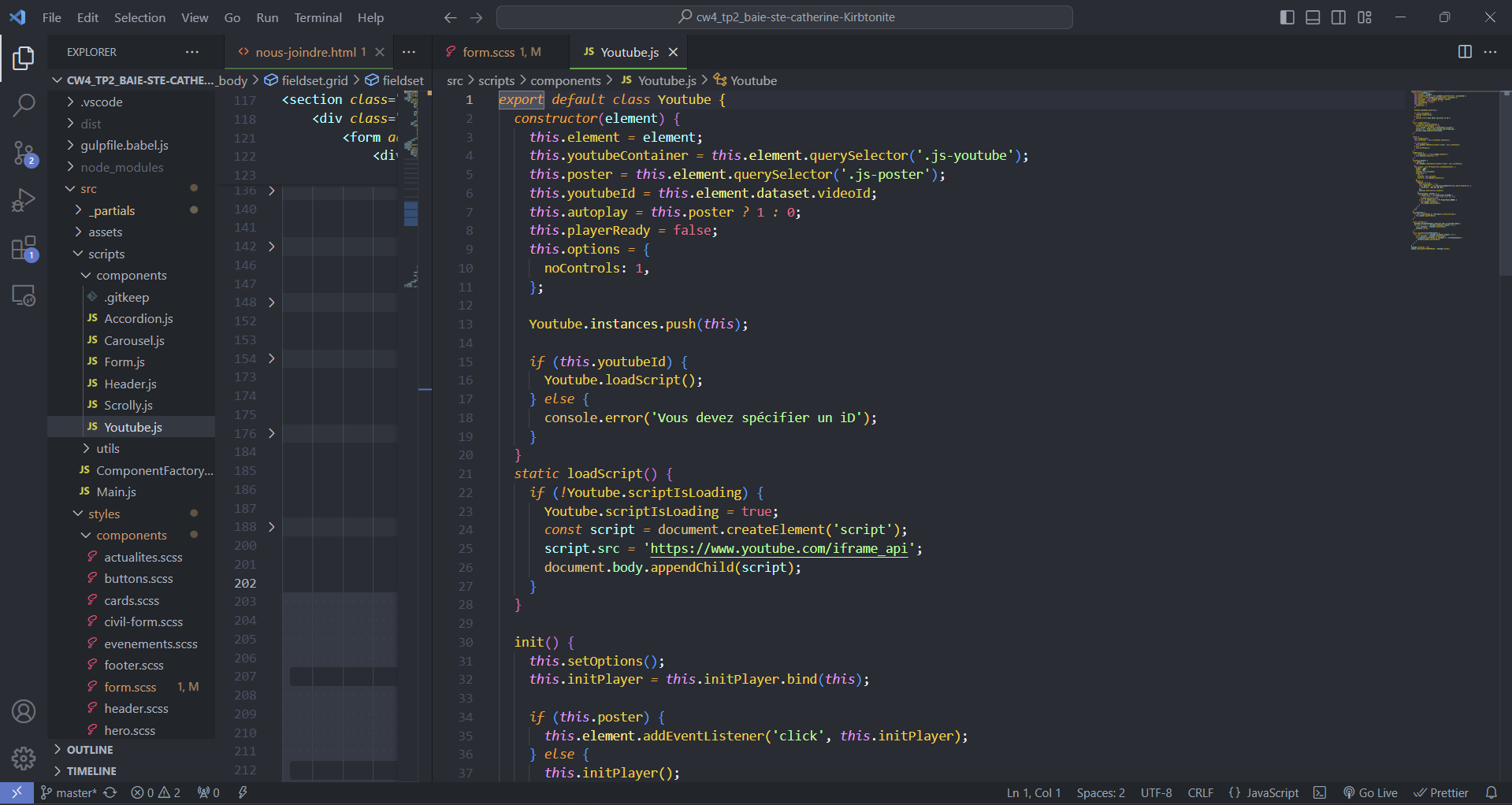Close the nous-joindre.html tab
Image resolution: width=1512 pixels, height=805 pixels.
[x=380, y=52]
